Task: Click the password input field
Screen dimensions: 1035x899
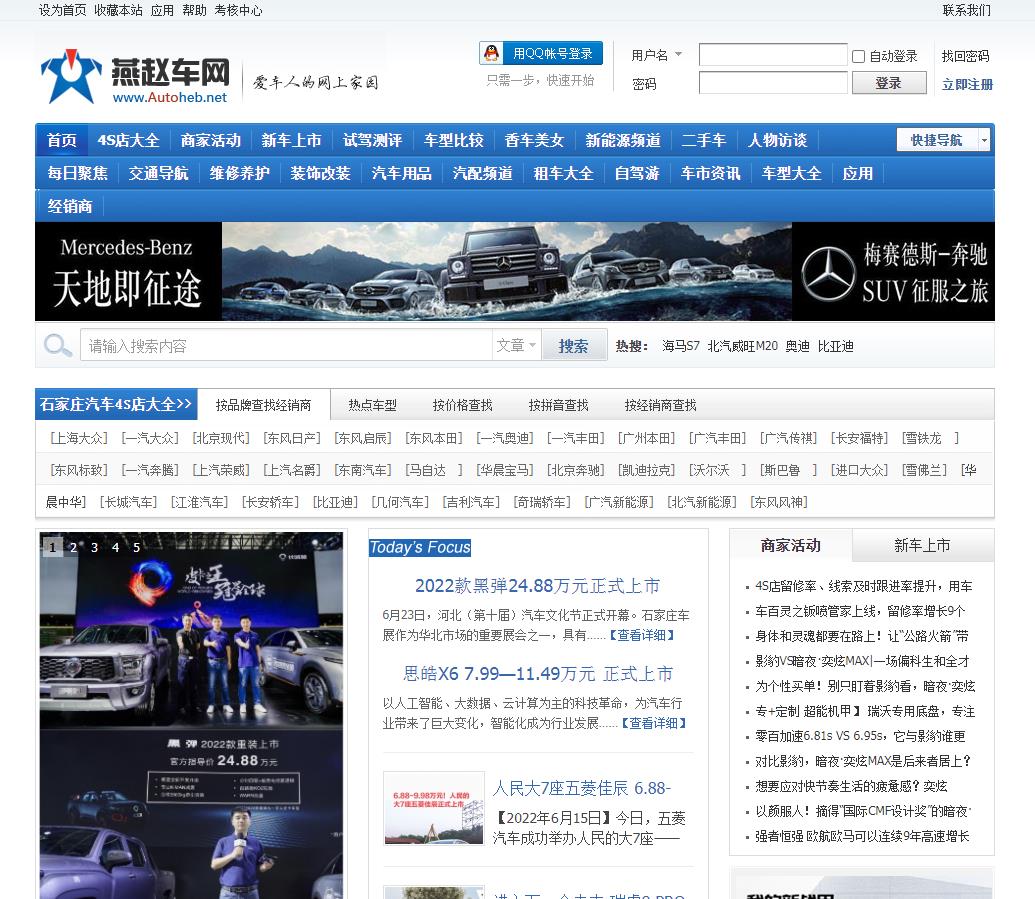Action: pos(772,83)
